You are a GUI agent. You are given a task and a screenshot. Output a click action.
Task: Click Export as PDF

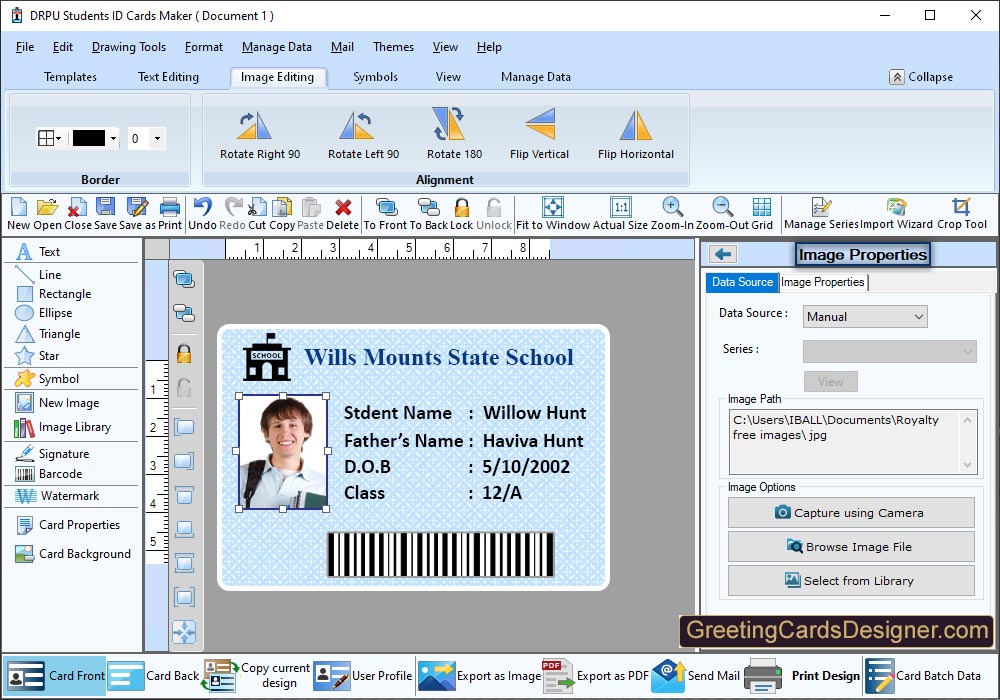pyautogui.click(x=595, y=676)
